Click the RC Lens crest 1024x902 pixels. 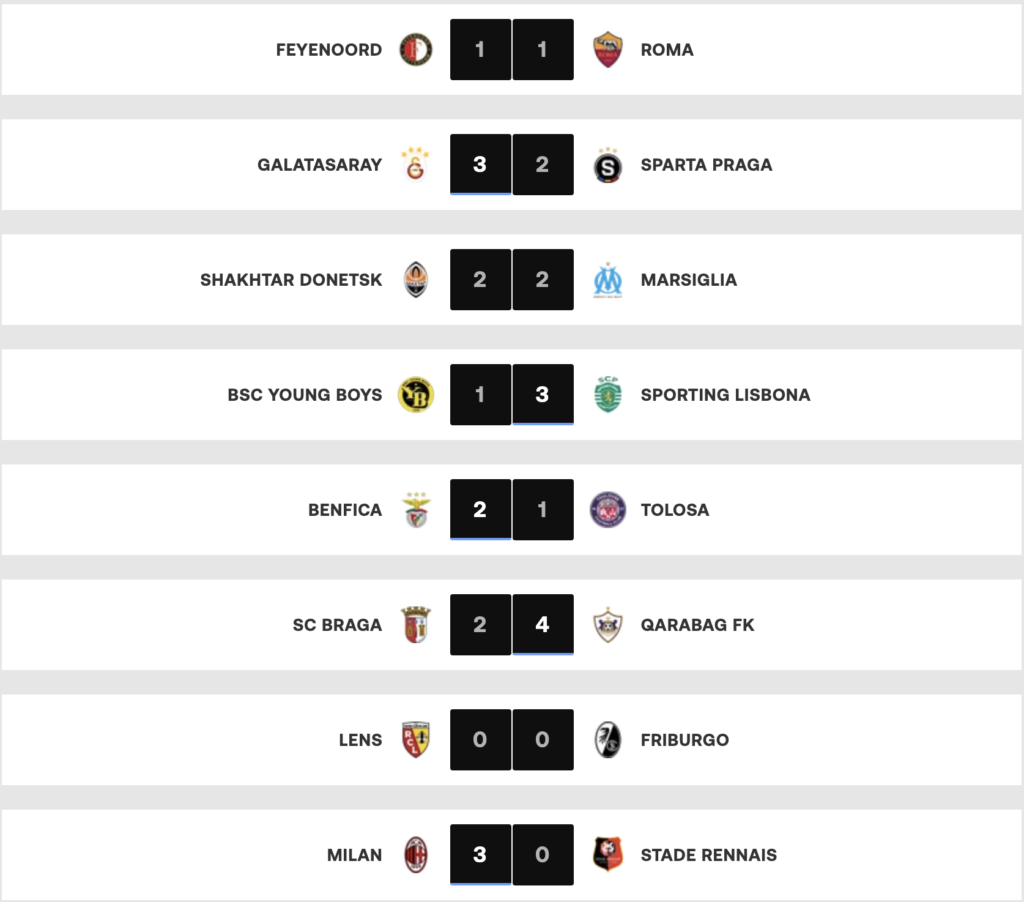(416, 739)
